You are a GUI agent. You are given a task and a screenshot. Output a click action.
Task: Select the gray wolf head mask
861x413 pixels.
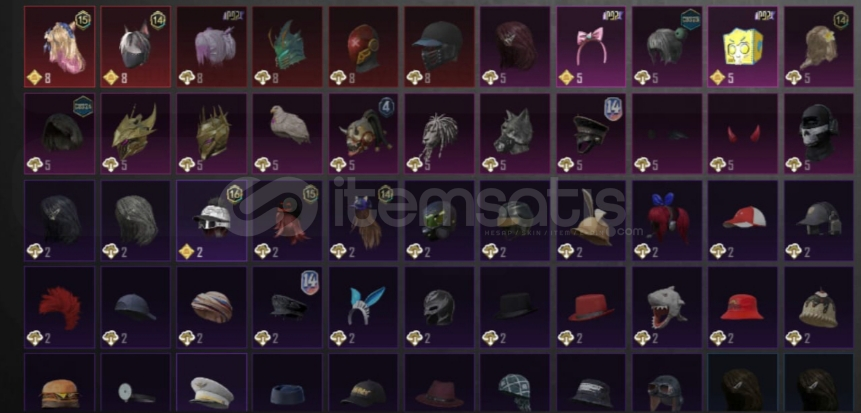(515, 133)
